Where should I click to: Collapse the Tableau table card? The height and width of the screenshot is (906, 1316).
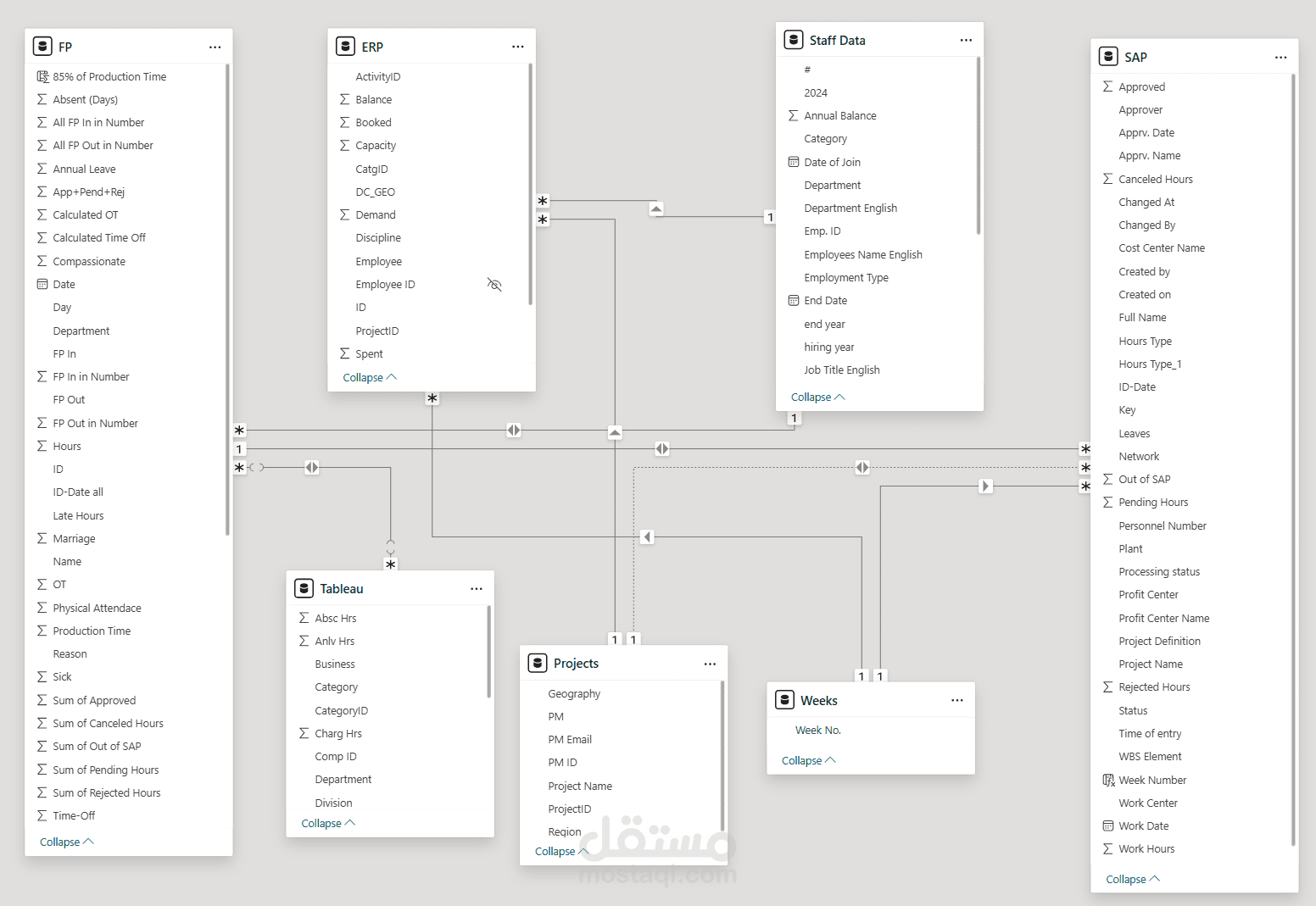[329, 823]
